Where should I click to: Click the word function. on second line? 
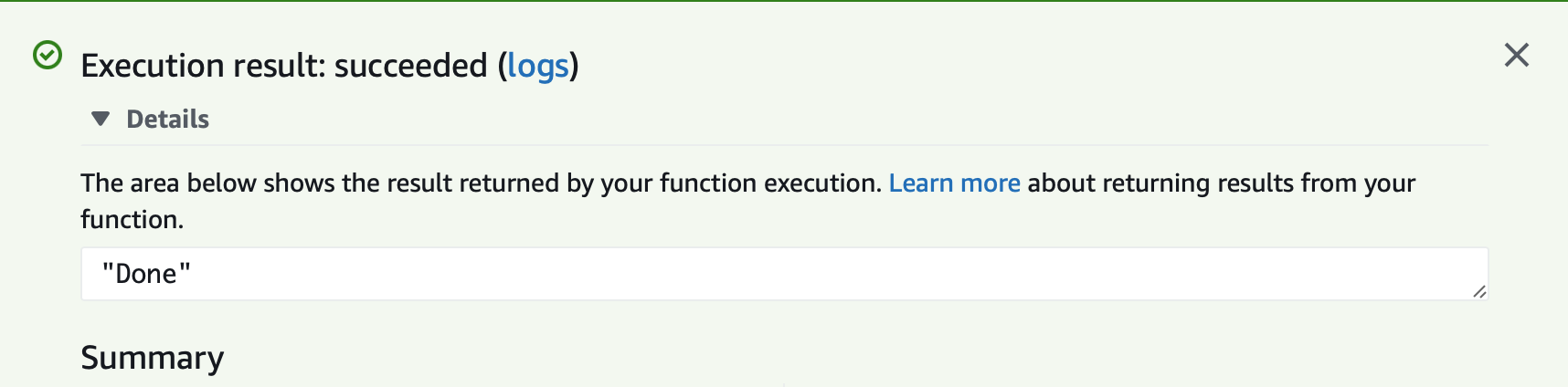[x=132, y=219]
